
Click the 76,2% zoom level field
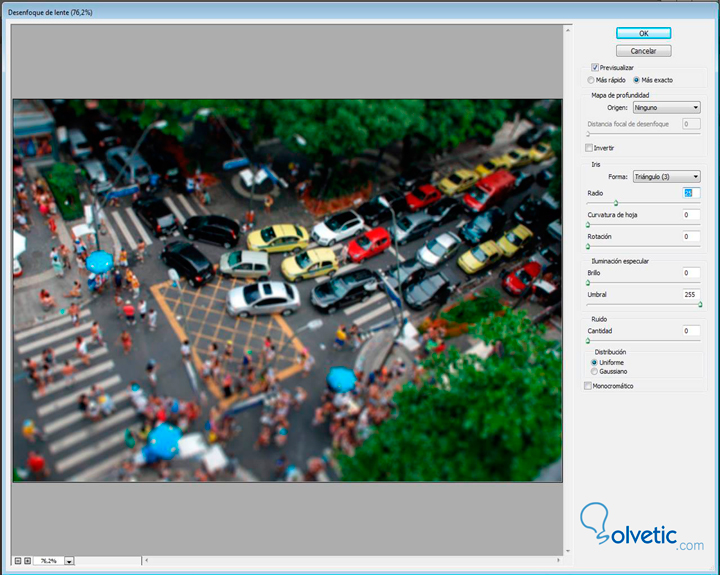[x=48, y=561]
